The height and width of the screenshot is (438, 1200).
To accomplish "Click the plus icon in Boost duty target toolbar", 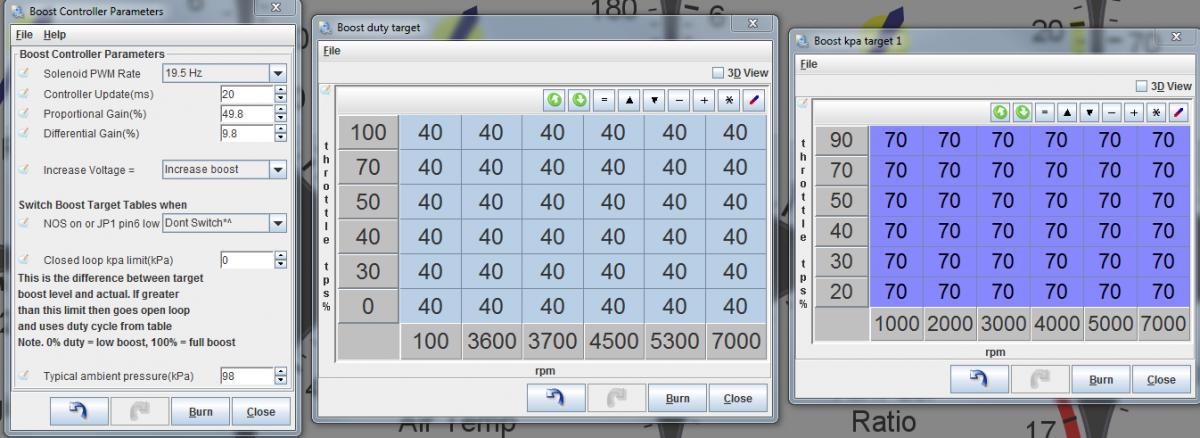I will (704, 101).
